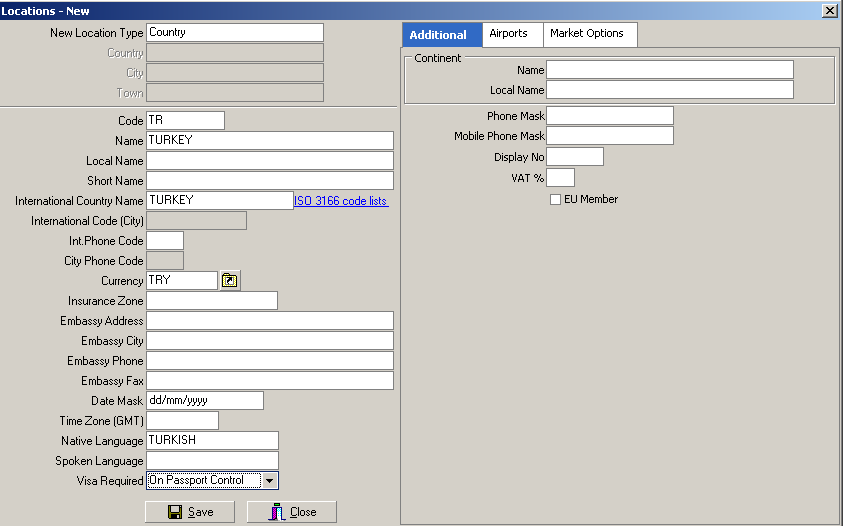Click the currency lookup icon beside TRY

230,281
